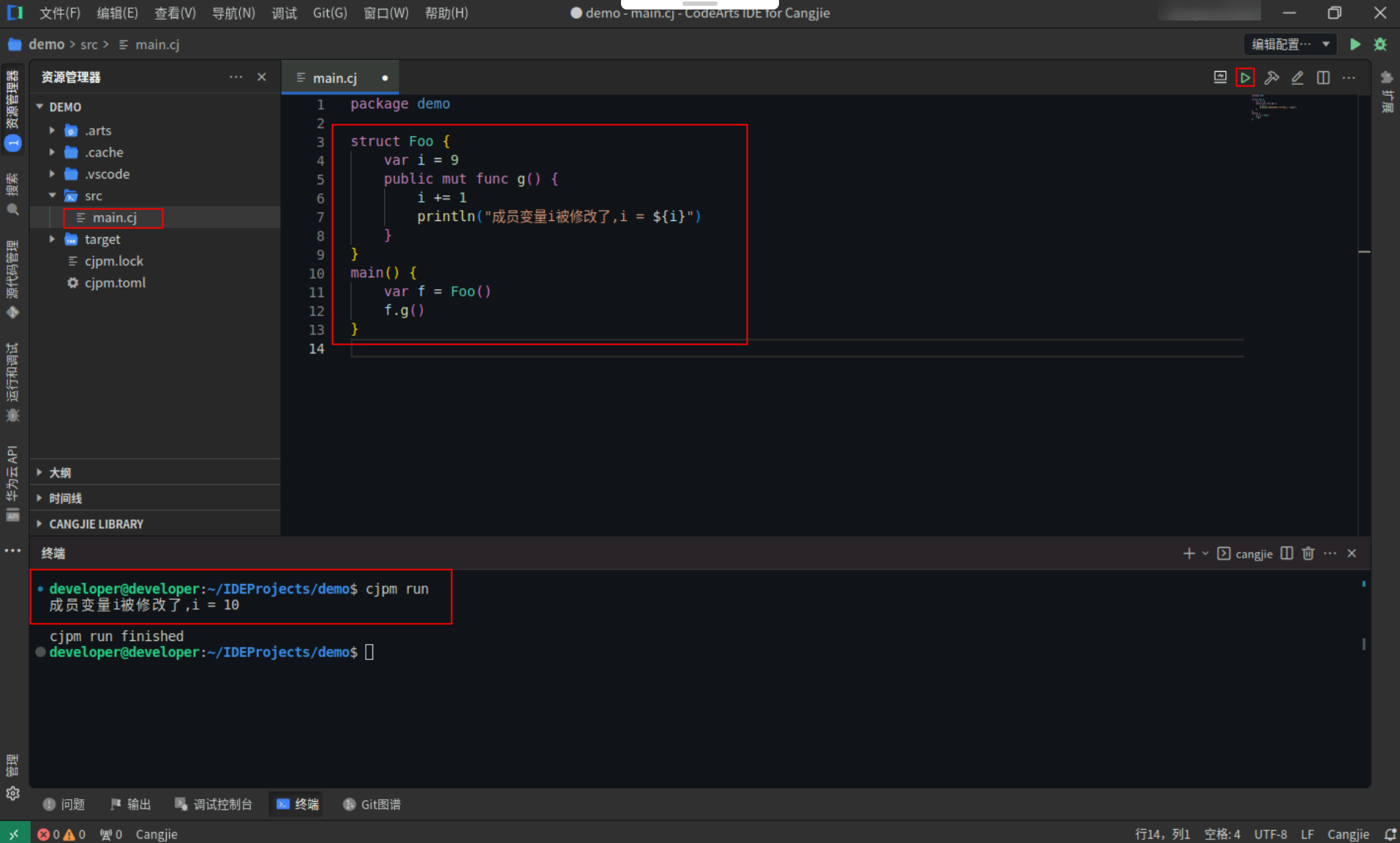
Task: Open Explorer panel more actions ellipsis
Action: tap(236, 77)
